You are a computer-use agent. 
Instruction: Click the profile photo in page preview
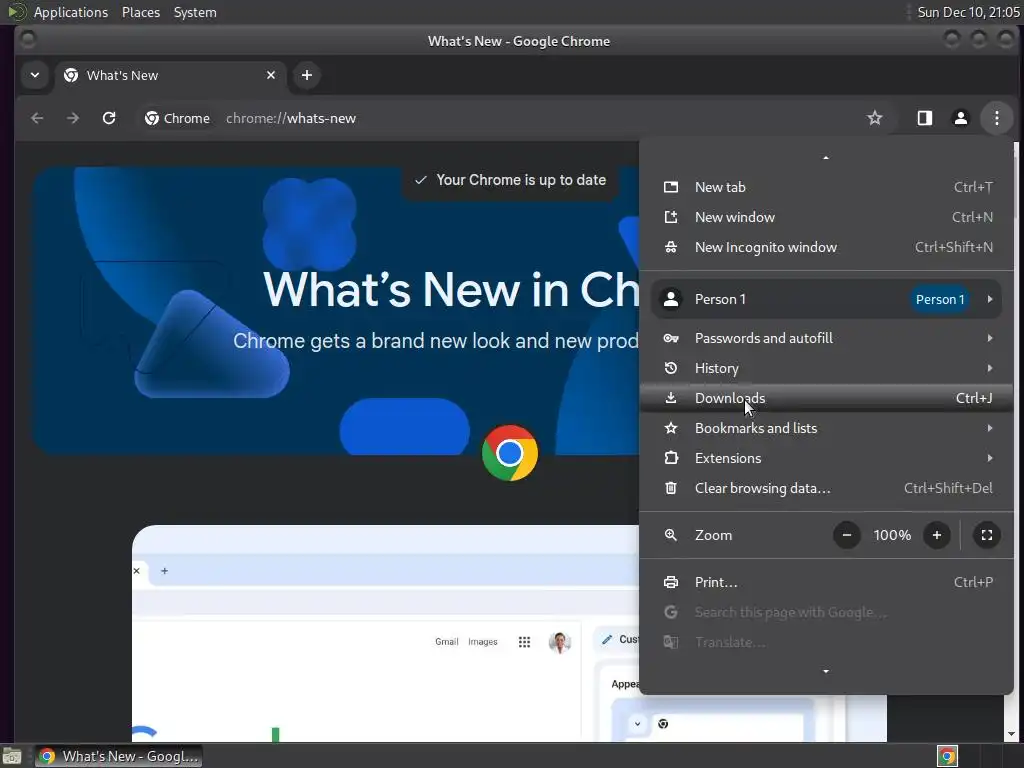pos(560,642)
